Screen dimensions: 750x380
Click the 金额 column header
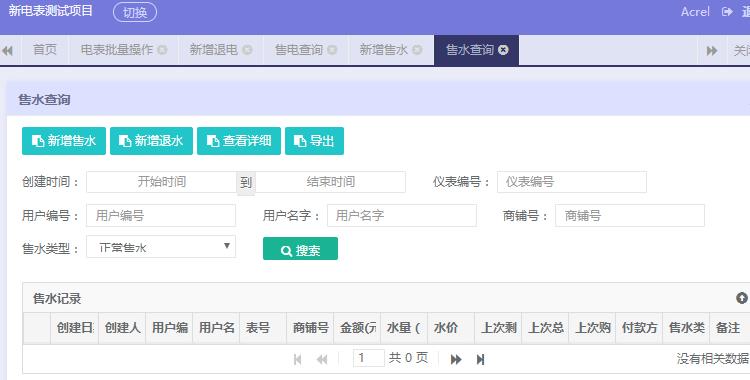[357, 328]
